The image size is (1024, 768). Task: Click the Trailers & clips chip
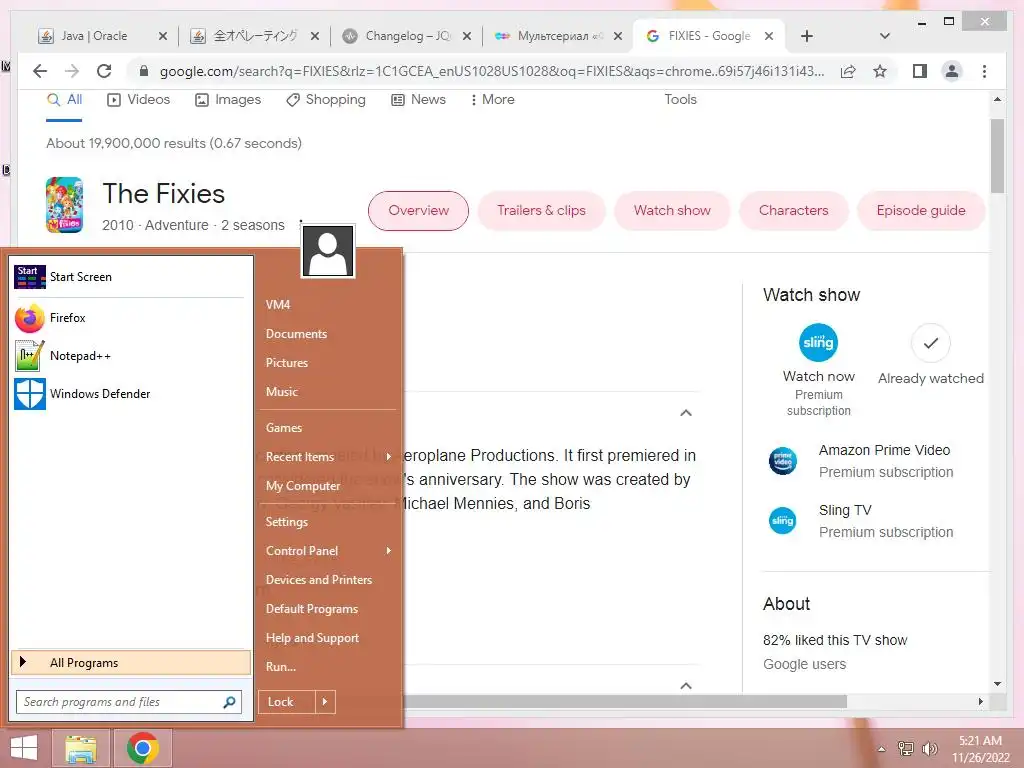click(541, 210)
